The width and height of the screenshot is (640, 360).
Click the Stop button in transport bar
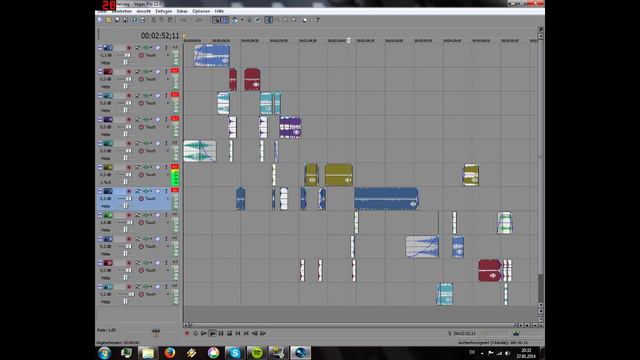[229, 333]
